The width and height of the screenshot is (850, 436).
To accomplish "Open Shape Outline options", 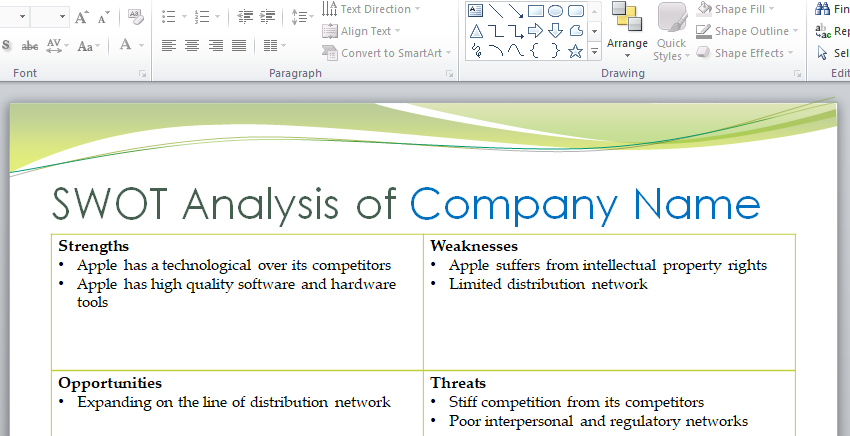I will click(x=747, y=31).
